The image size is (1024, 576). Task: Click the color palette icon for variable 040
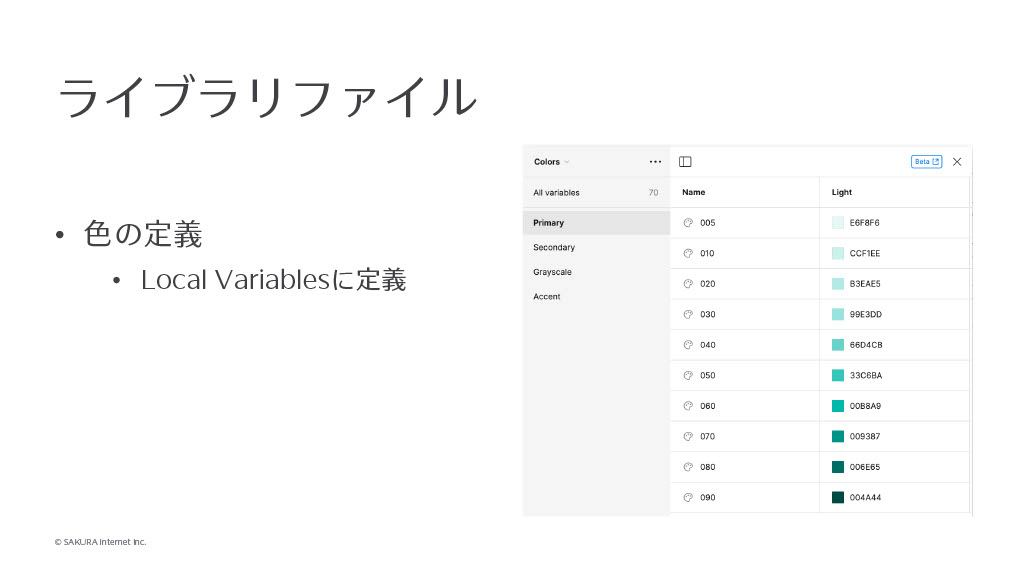pyautogui.click(x=688, y=345)
